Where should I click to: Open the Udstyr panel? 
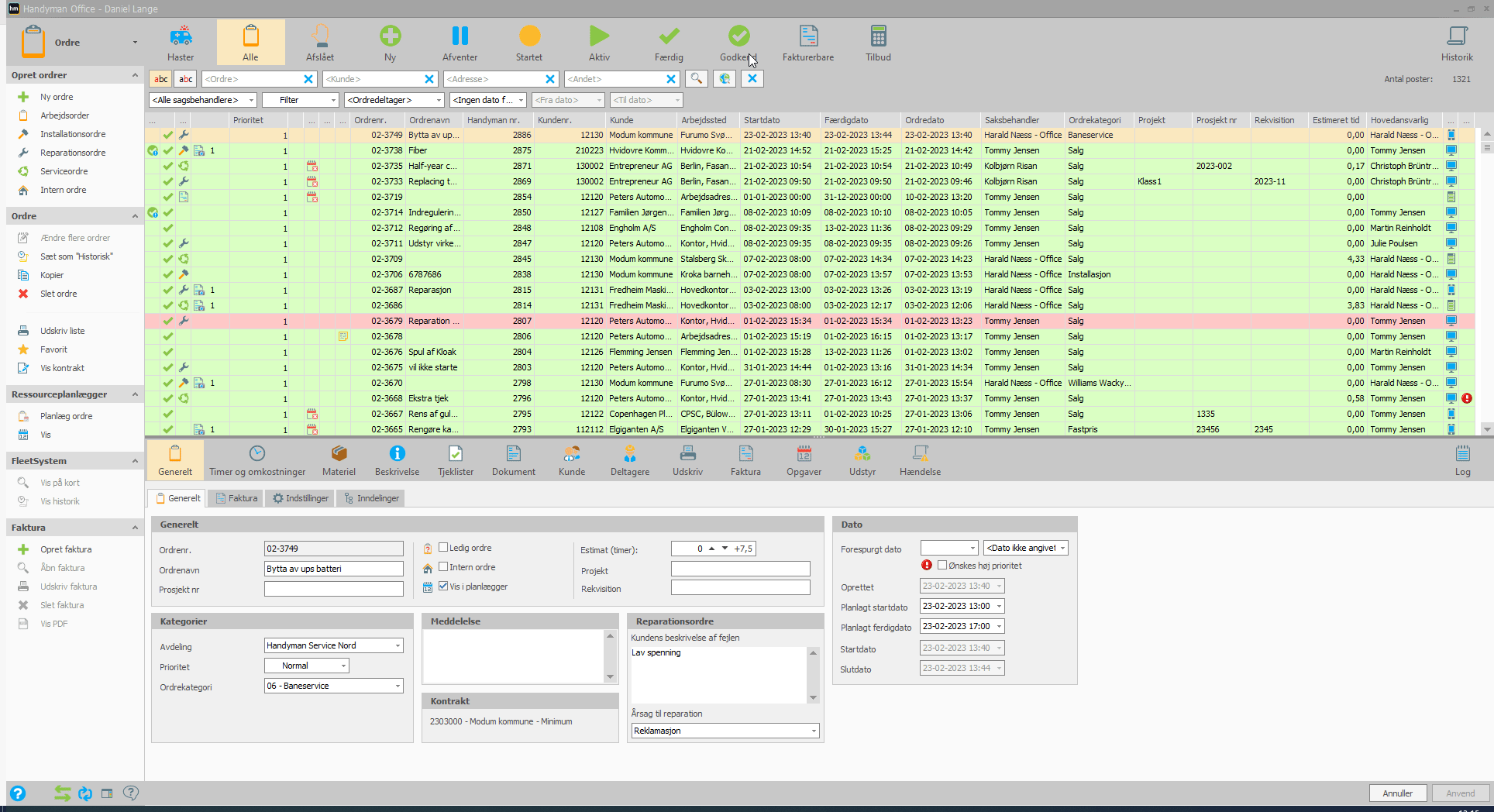[x=862, y=460]
